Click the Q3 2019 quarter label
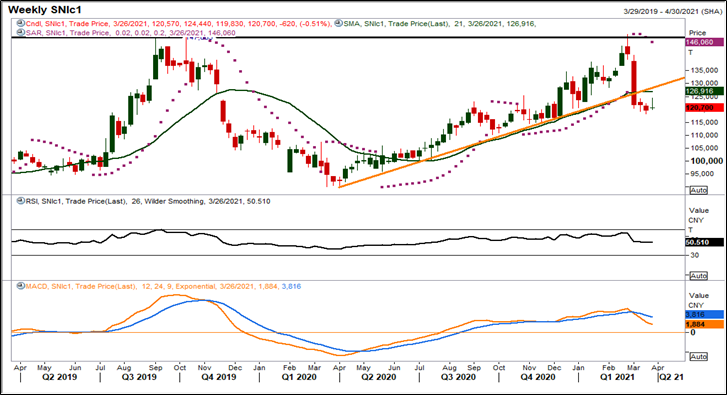The height and width of the screenshot is (395, 727). tap(139, 377)
